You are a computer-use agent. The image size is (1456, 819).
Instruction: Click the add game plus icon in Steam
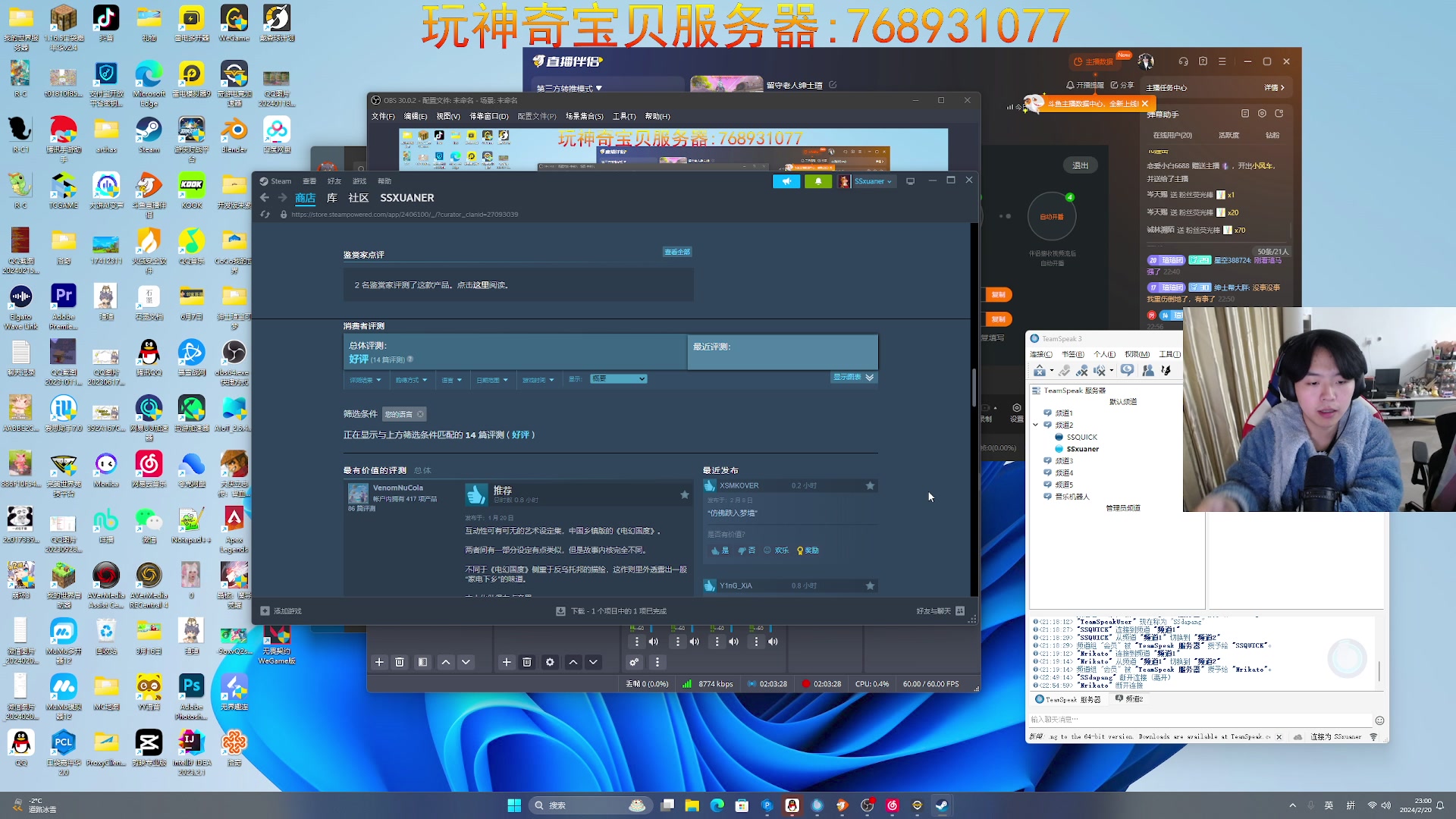point(265,611)
